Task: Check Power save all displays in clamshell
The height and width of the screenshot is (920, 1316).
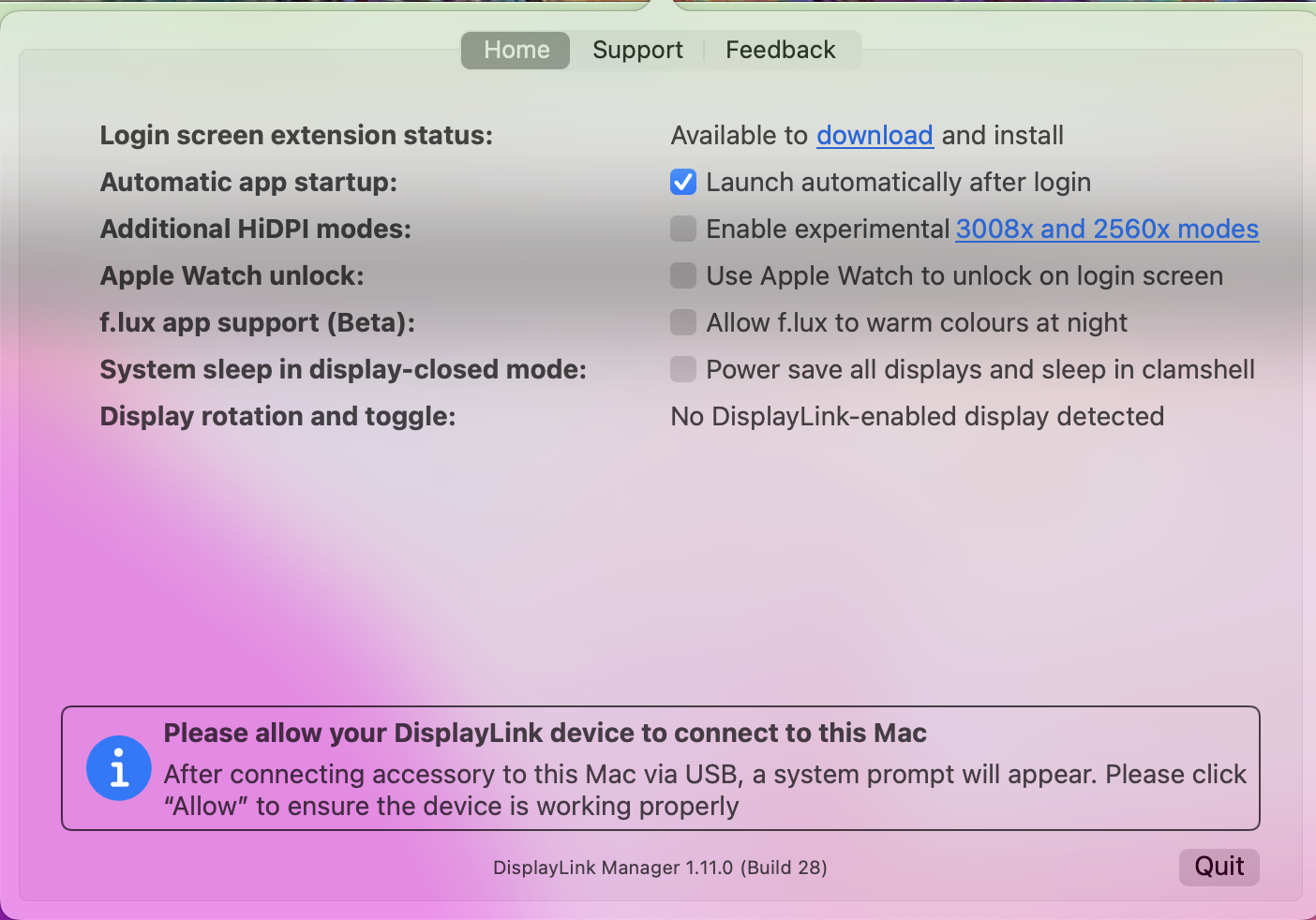Action: click(683, 369)
